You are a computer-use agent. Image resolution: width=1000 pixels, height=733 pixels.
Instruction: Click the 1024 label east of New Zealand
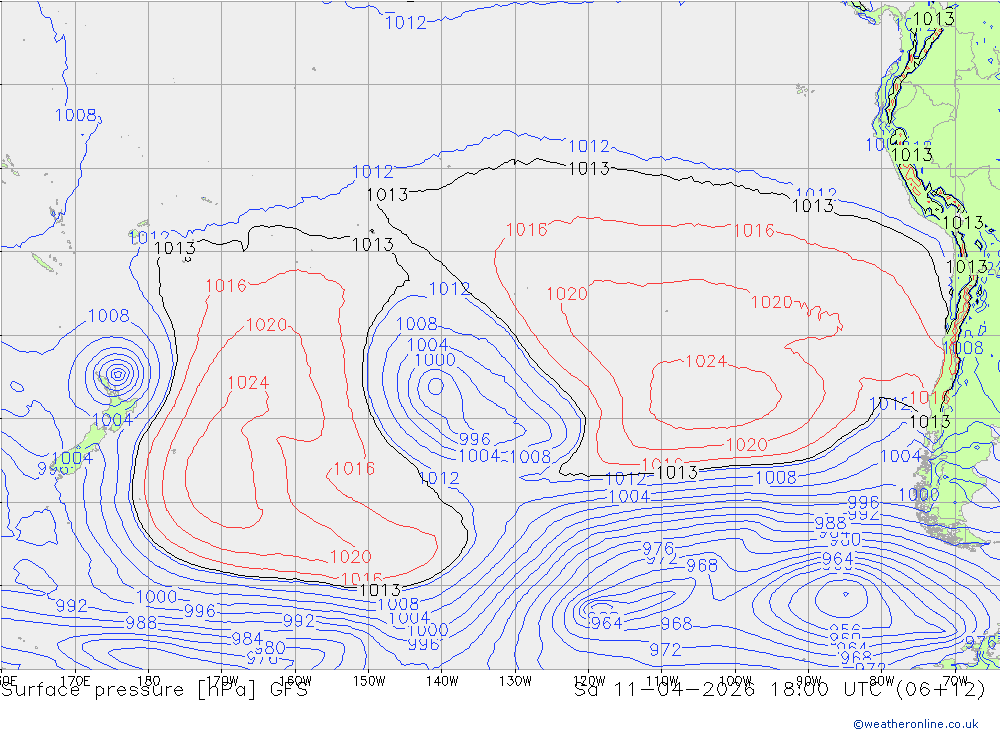point(248,383)
